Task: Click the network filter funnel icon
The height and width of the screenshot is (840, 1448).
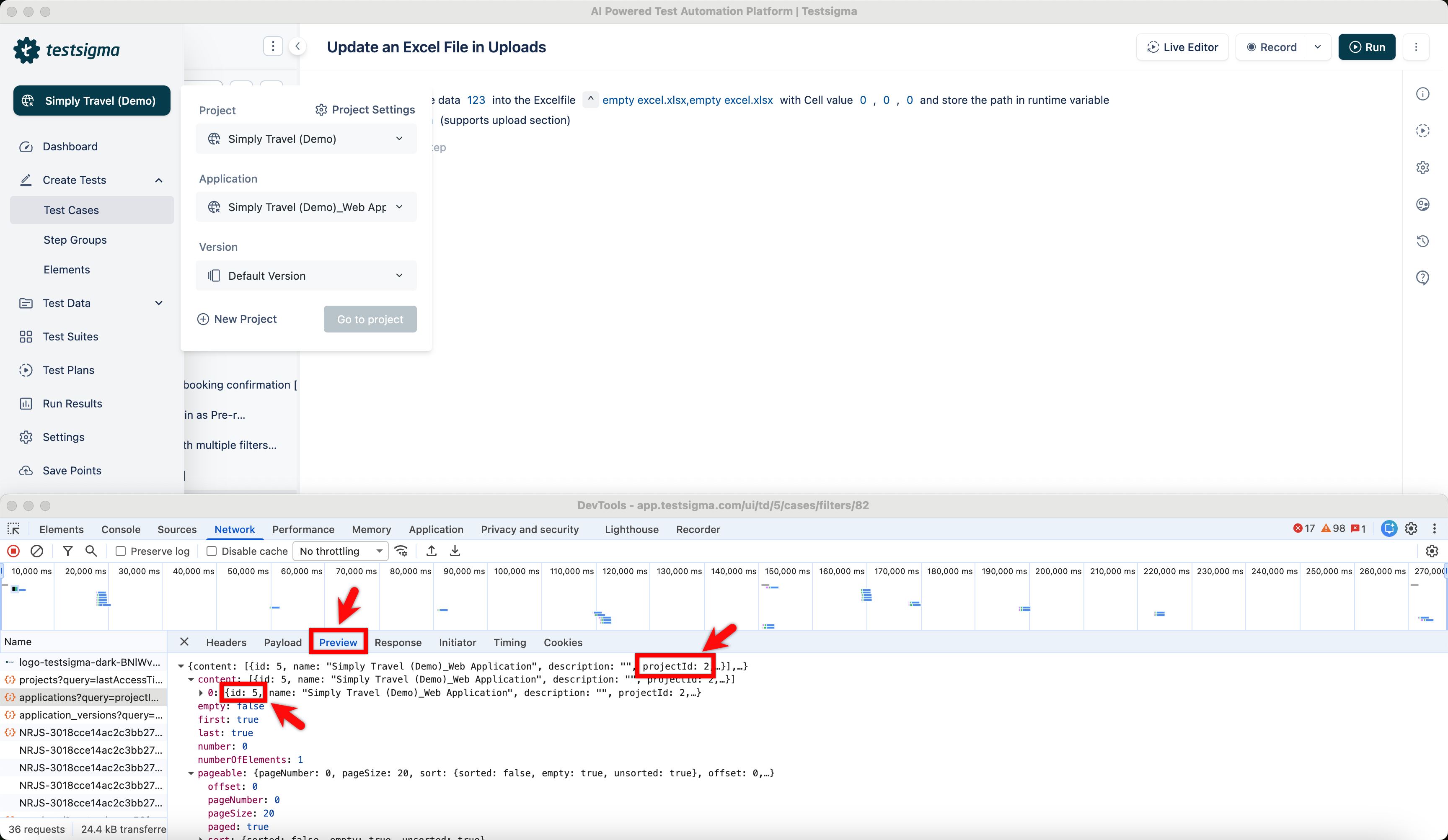Action: pyautogui.click(x=68, y=551)
